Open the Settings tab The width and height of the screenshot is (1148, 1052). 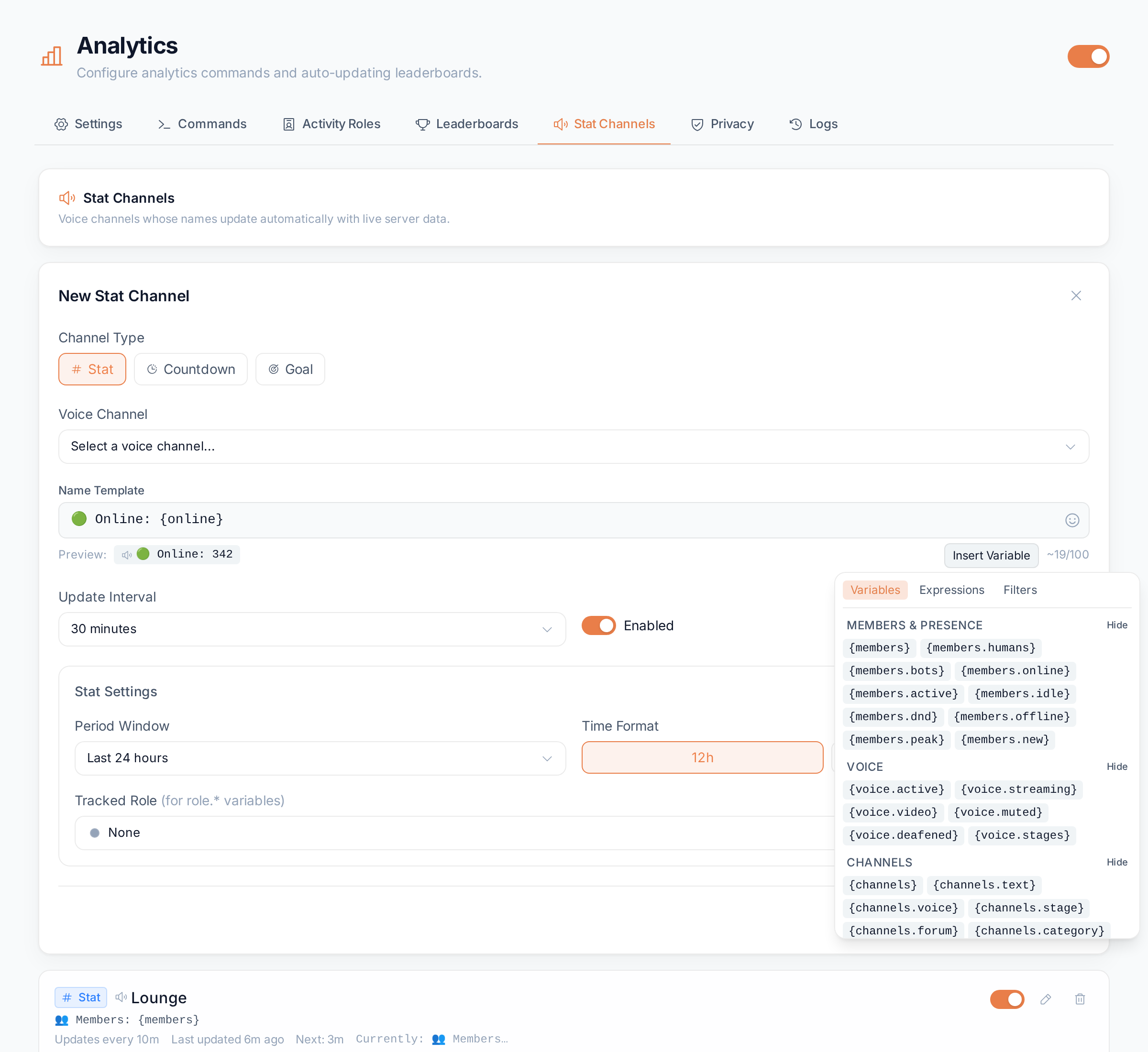pyautogui.click(x=88, y=124)
